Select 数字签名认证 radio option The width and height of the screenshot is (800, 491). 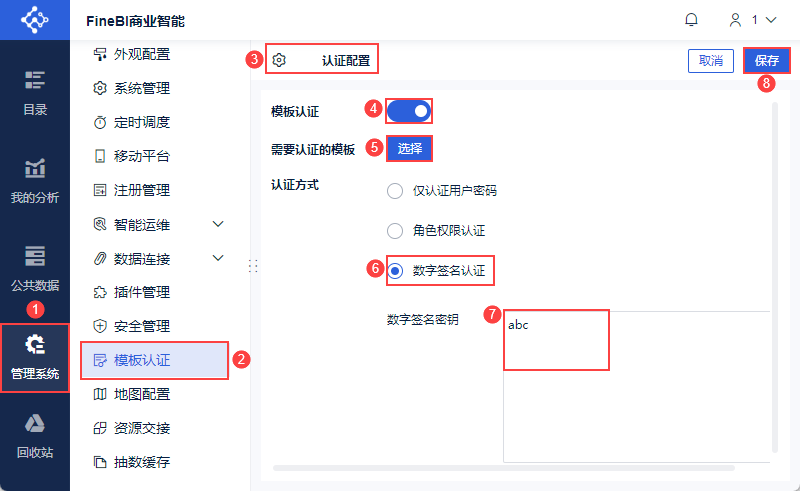click(395, 270)
